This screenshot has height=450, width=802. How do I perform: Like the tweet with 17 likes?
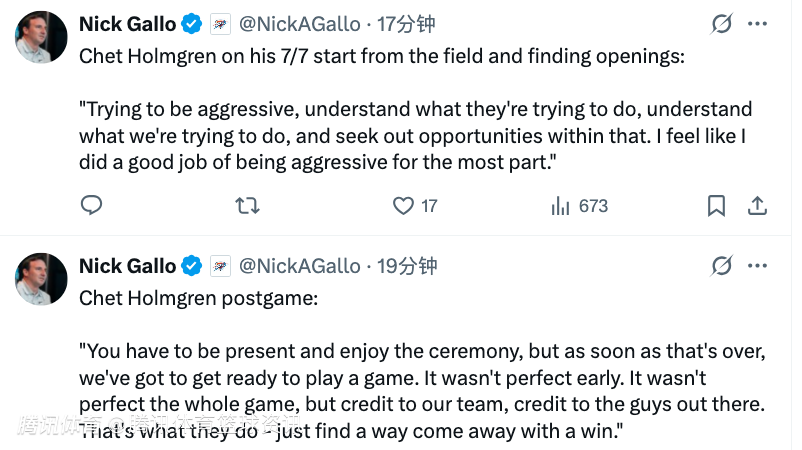(x=403, y=206)
